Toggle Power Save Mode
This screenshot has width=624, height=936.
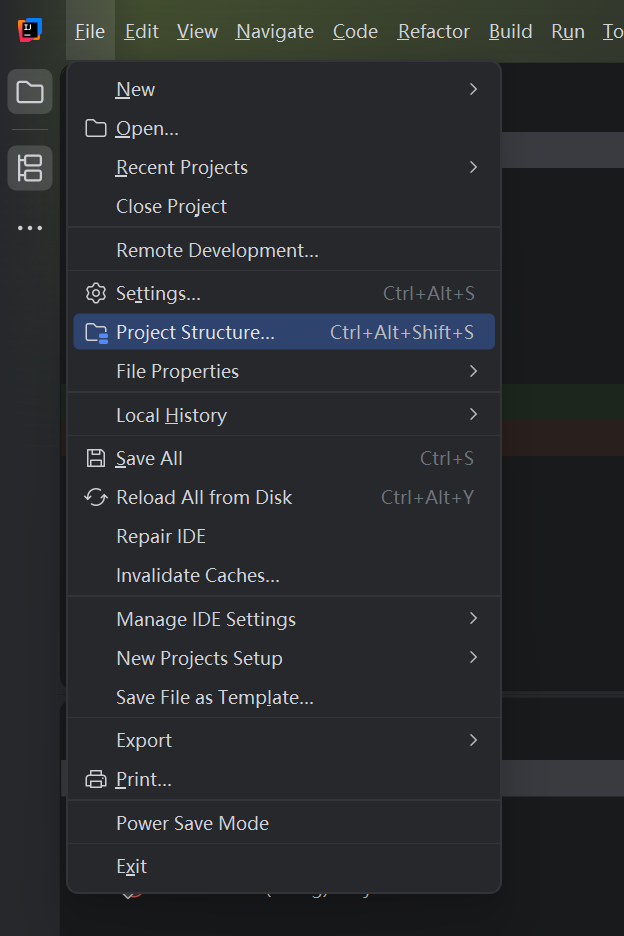[192, 824]
